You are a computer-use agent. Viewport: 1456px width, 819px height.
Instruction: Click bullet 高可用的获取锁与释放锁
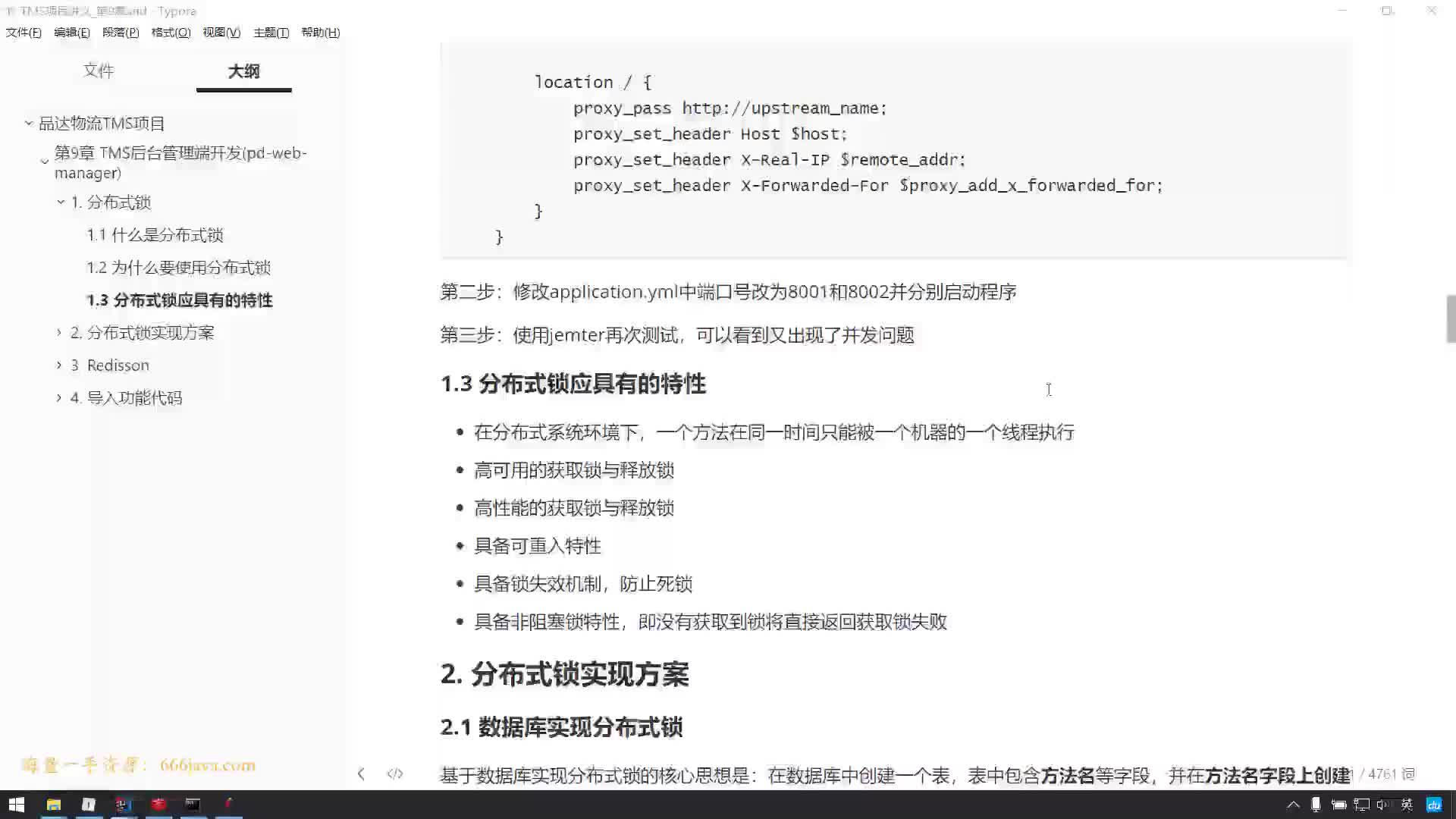573,470
